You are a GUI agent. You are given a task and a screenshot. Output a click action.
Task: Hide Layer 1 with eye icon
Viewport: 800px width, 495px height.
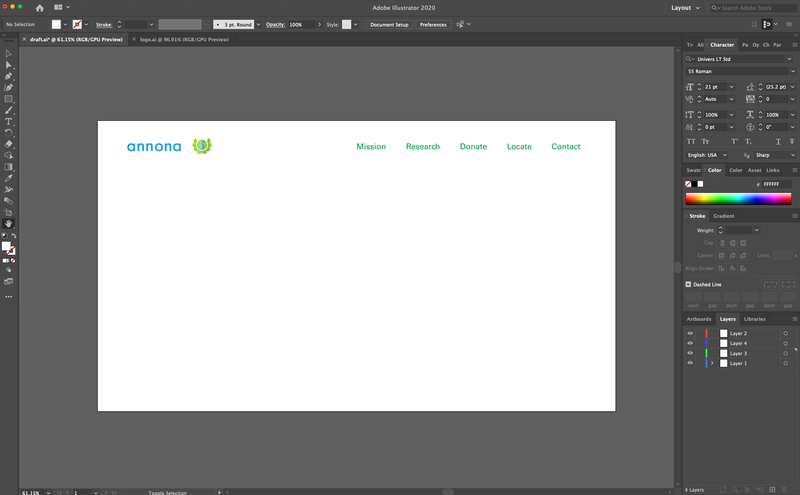690,363
